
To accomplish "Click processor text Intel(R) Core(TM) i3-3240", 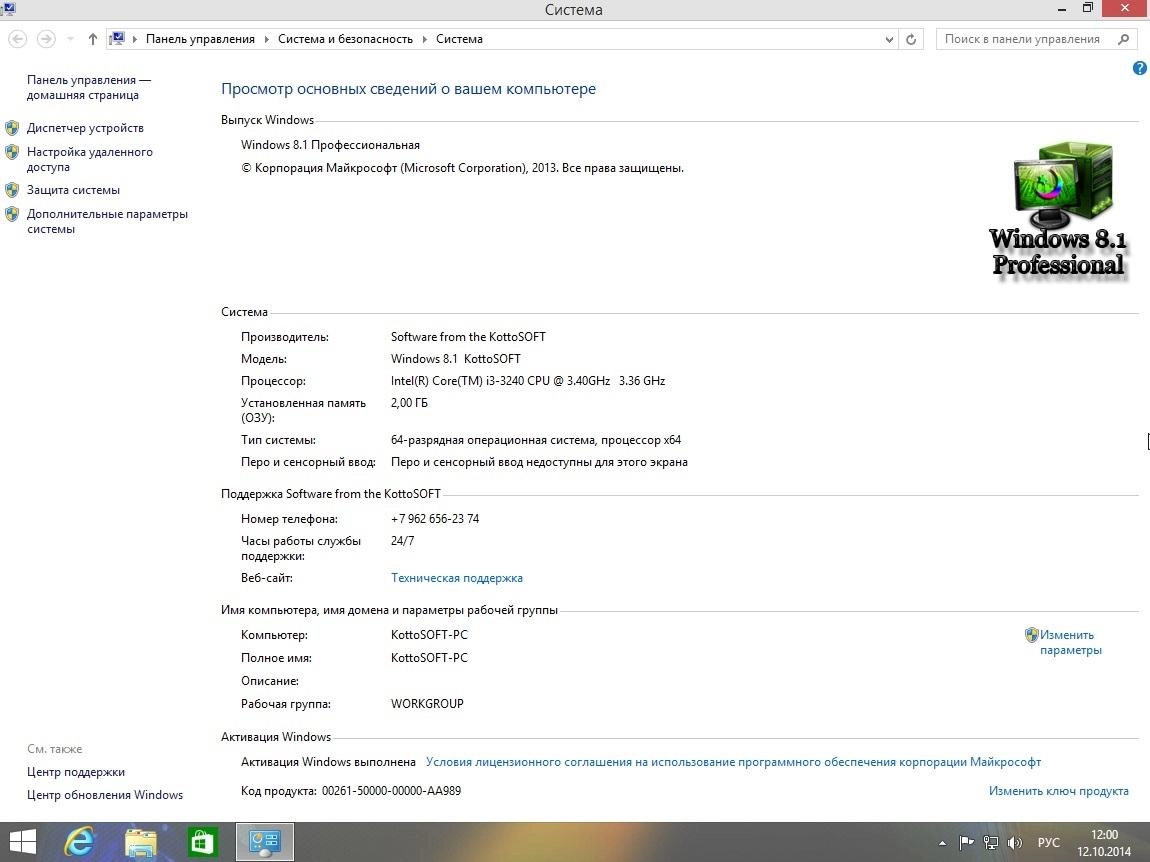I will point(528,381).
